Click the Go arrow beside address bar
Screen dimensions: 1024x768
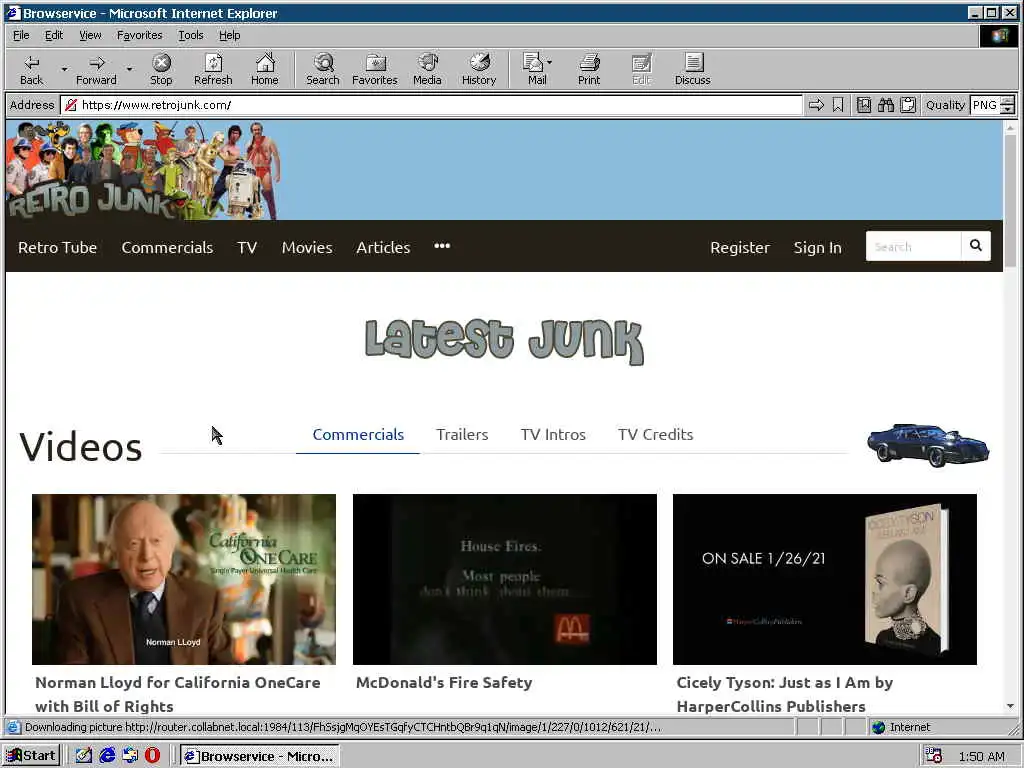tap(816, 104)
